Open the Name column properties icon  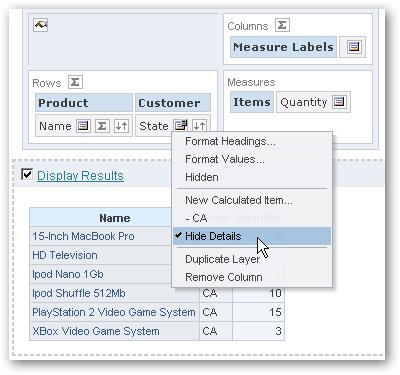[x=83, y=126]
